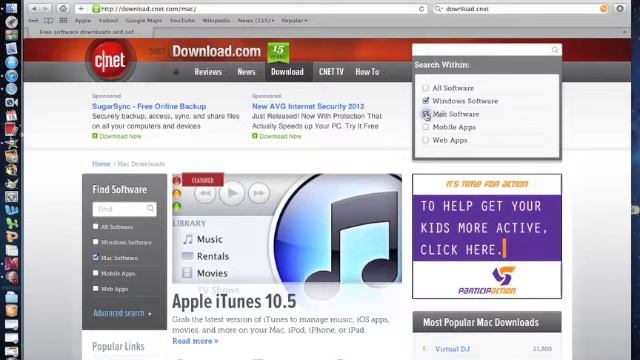
Task: Click the browser forward arrow button
Action: [x=46, y=9]
